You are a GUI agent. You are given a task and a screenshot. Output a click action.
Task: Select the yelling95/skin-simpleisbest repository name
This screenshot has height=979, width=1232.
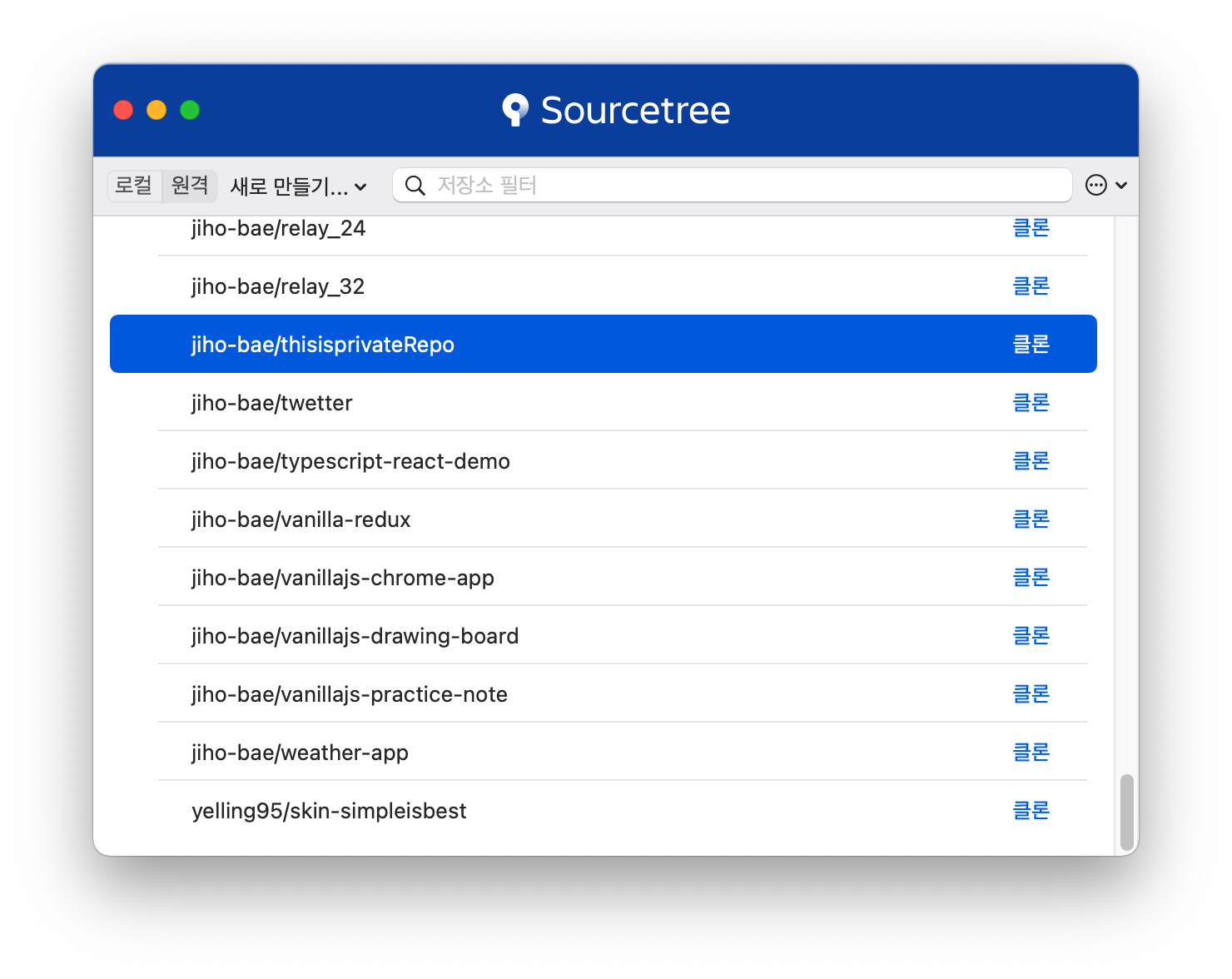(329, 811)
